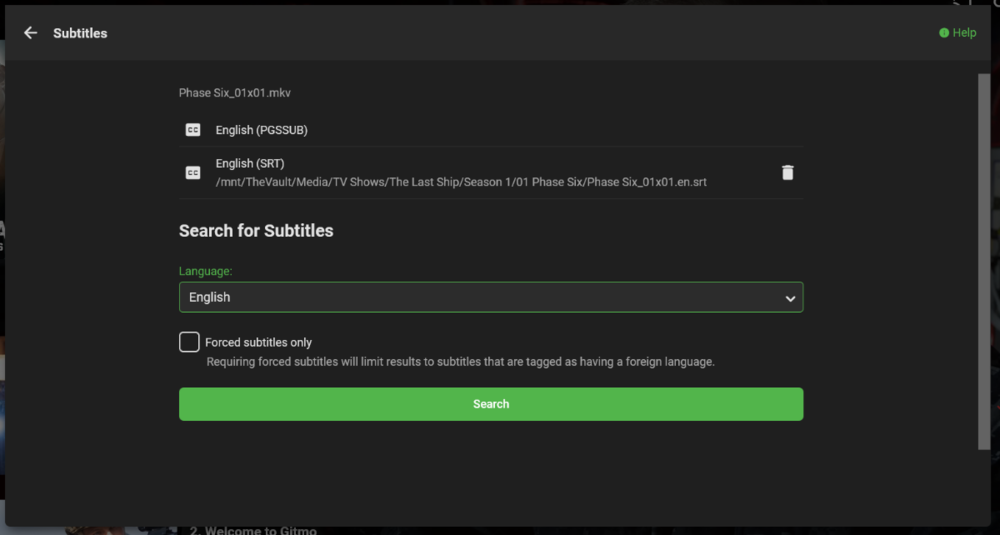1000x535 pixels.
Task: Click the dialog's vertical scrollbar
Action: pyautogui.click(x=983, y=260)
